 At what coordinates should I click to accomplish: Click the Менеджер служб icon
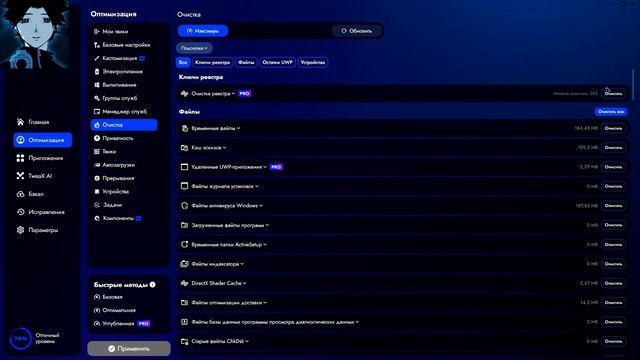click(x=97, y=111)
